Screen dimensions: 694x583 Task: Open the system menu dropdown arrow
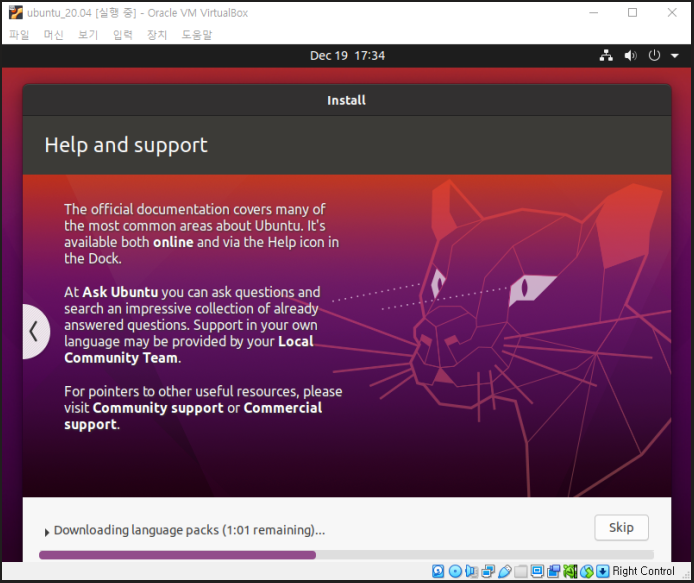(675, 56)
